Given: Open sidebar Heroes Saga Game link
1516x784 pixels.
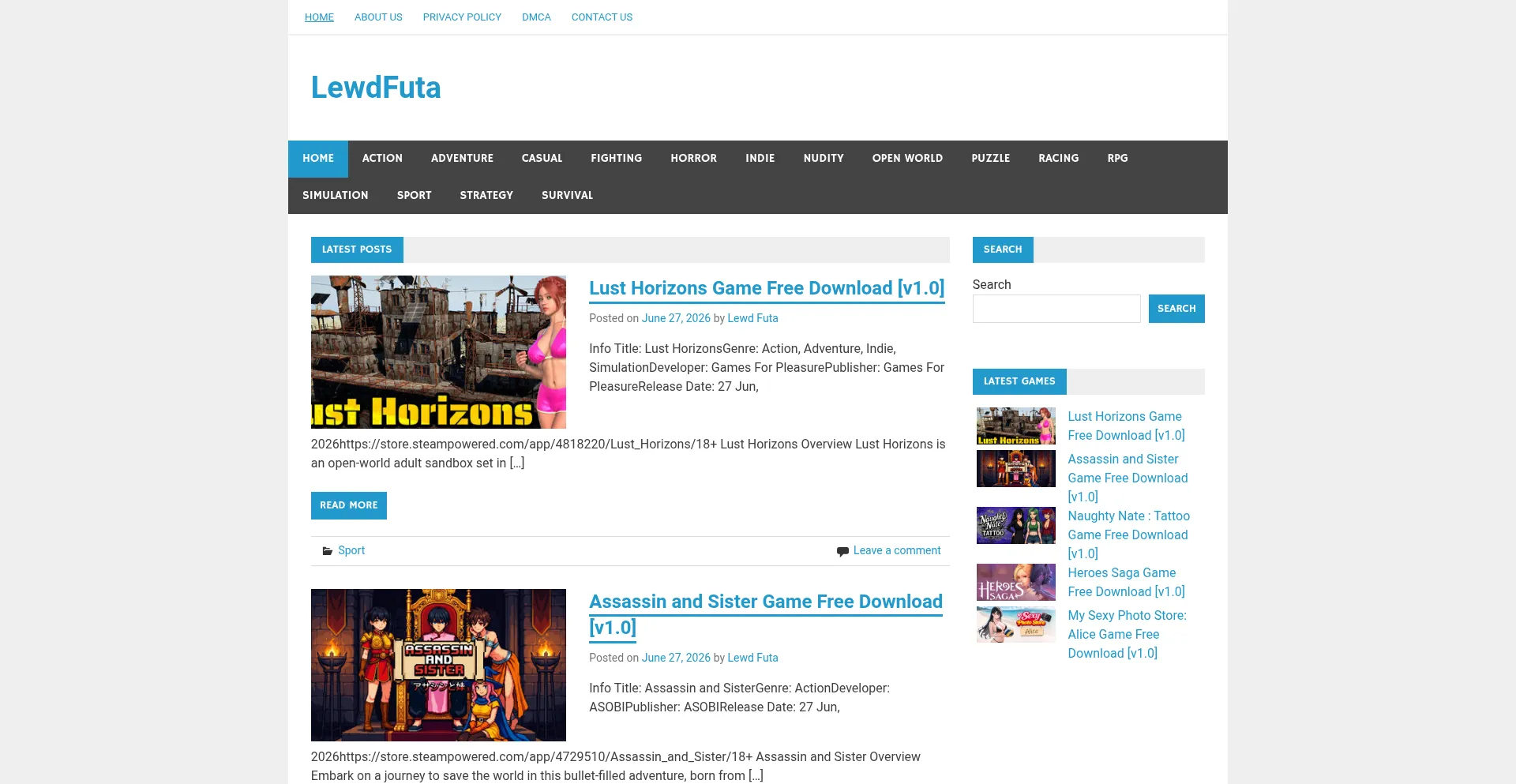Looking at the screenshot, I should pyautogui.click(x=1127, y=582).
